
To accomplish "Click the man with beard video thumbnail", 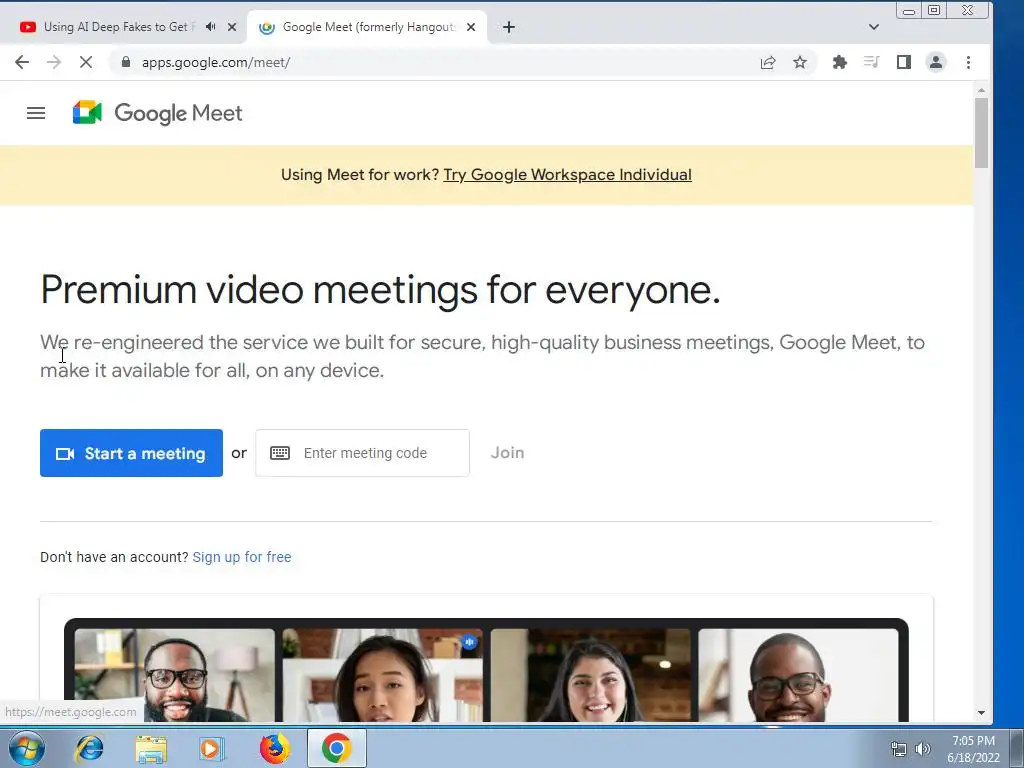I will coord(174,675).
